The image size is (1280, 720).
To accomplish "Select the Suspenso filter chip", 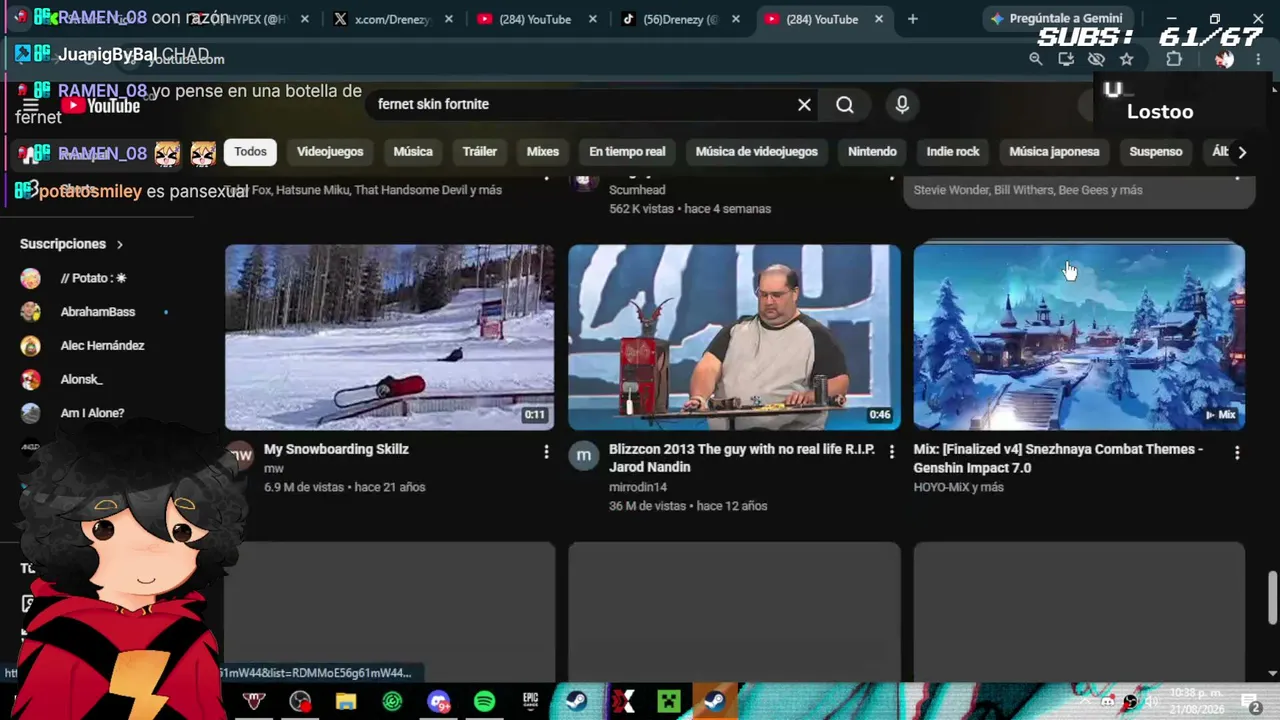I will [1156, 152].
